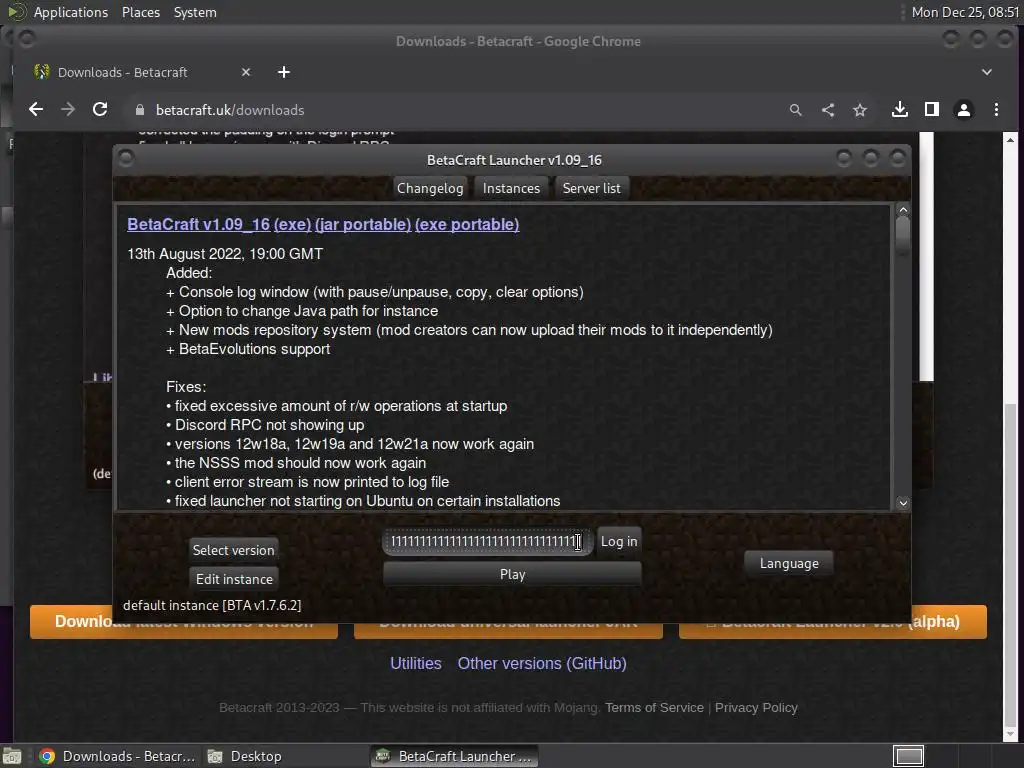The height and width of the screenshot is (768, 1024).
Task: Open the (exe portable) link
Action: pyautogui.click(x=467, y=224)
